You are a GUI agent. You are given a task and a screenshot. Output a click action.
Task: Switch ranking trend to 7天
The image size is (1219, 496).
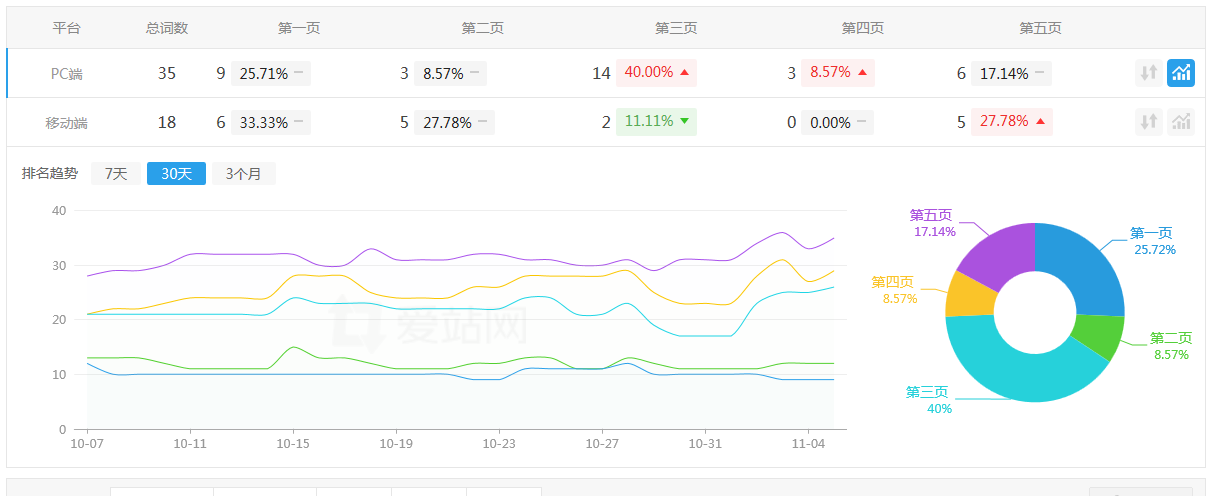point(116,174)
